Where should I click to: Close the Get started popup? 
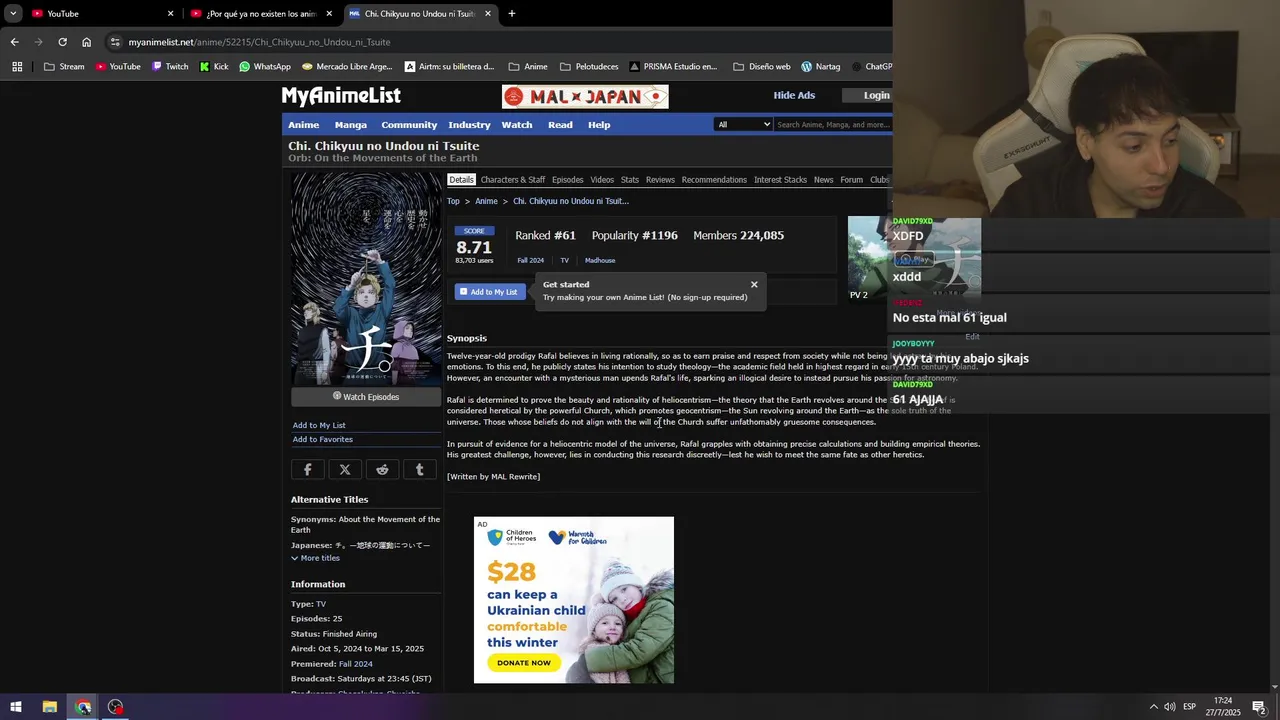point(754,285)
